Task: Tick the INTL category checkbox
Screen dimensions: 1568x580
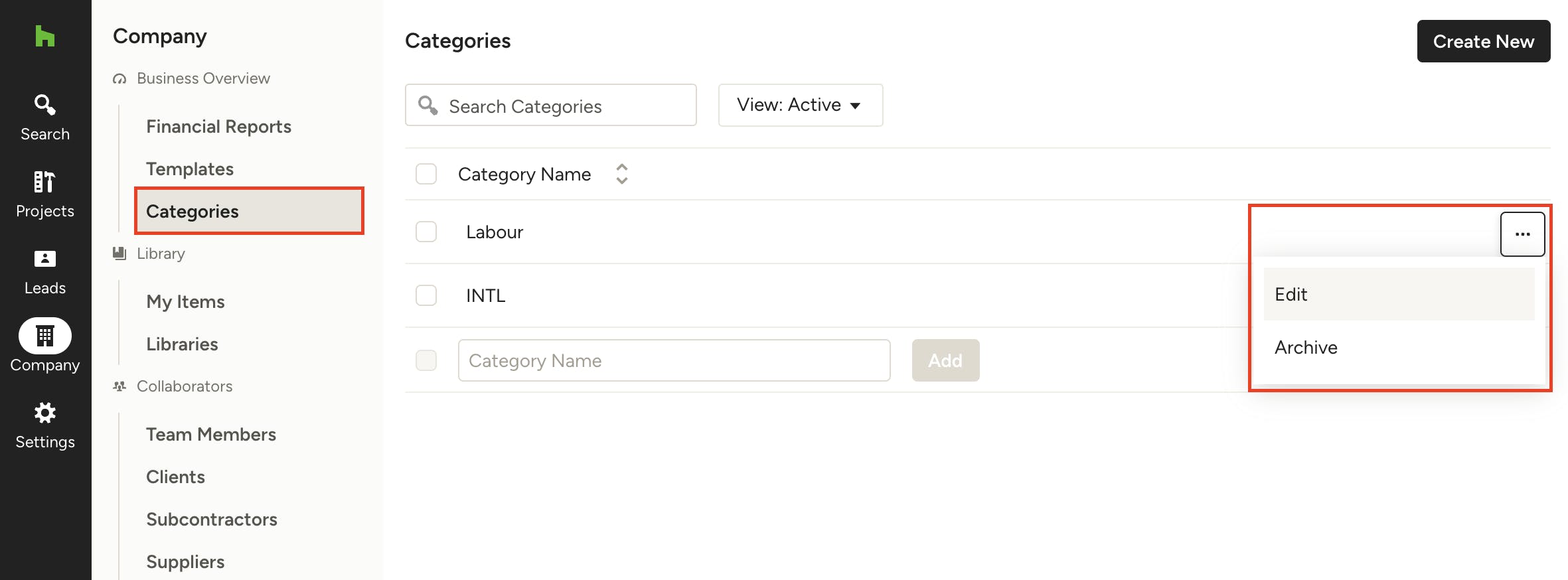Action: (426, 295)
